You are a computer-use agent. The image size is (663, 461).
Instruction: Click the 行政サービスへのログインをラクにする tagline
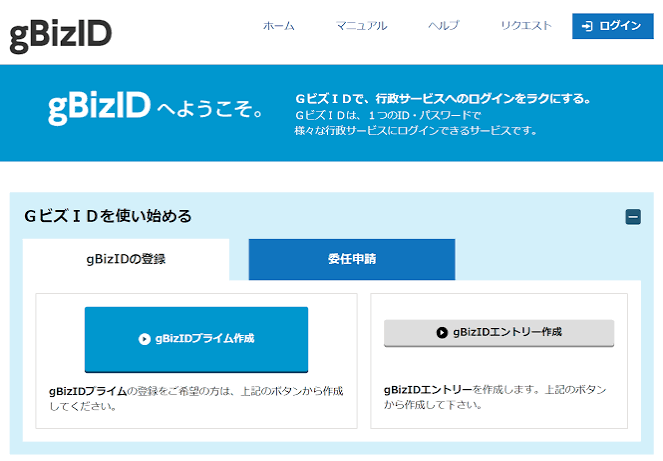(x=443, y=99)
